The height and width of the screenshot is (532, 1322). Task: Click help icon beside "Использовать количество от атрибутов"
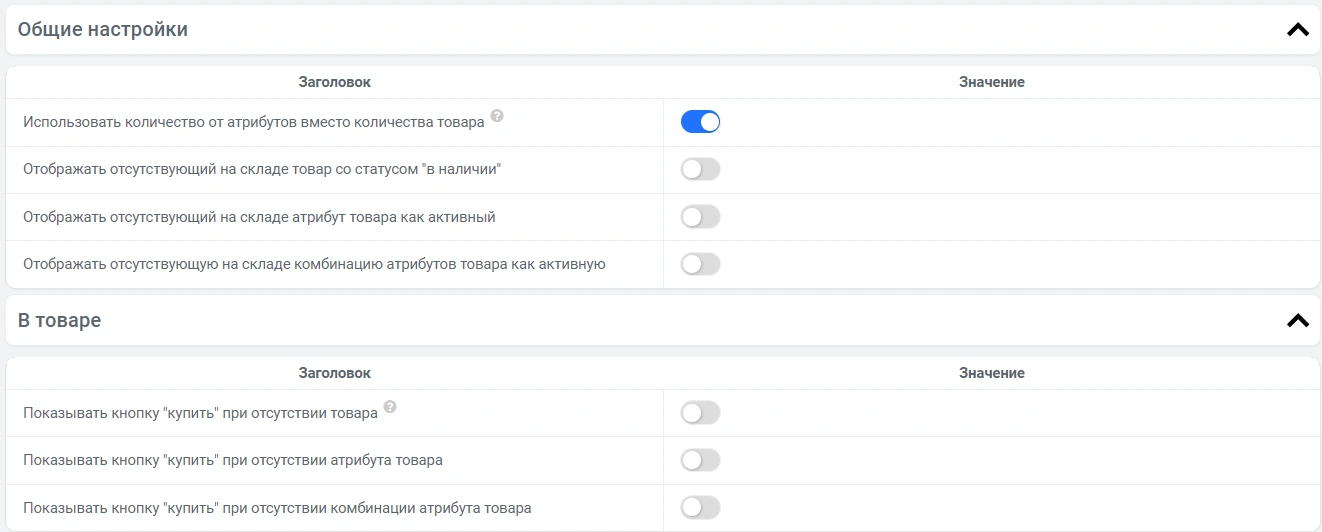[497, 116]
